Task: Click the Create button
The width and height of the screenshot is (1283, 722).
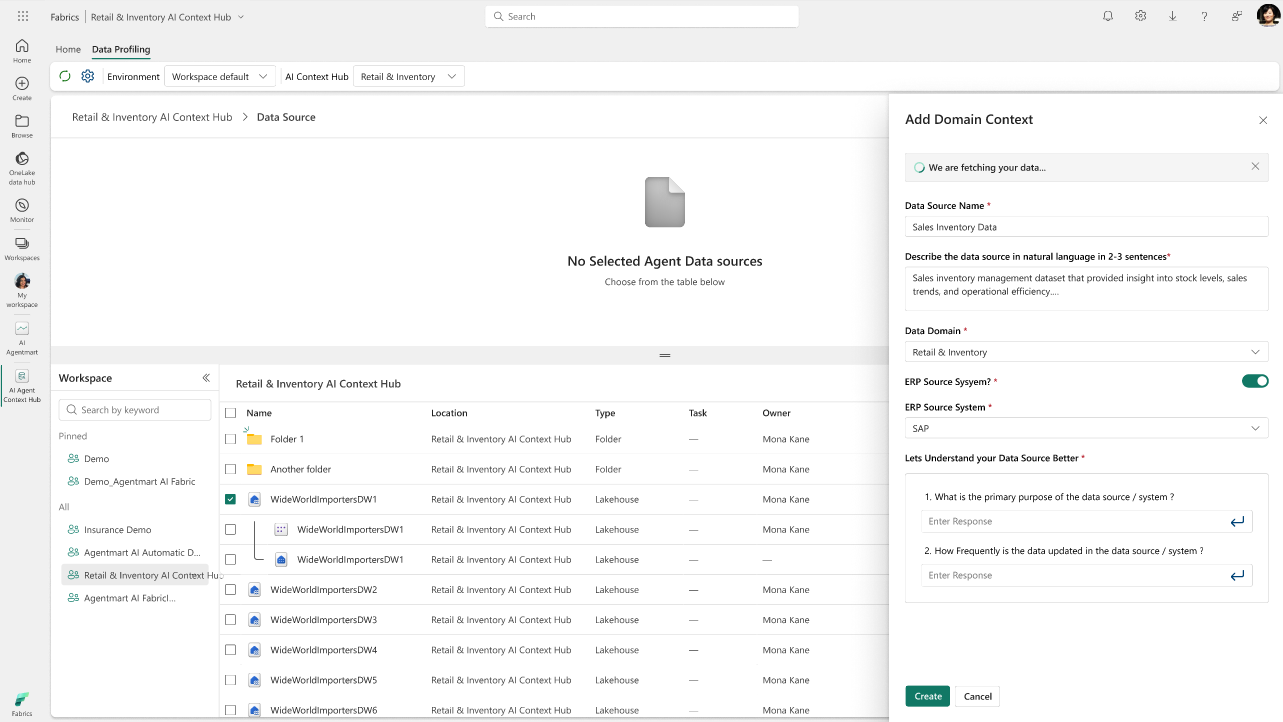Action: tap(928, 696)
